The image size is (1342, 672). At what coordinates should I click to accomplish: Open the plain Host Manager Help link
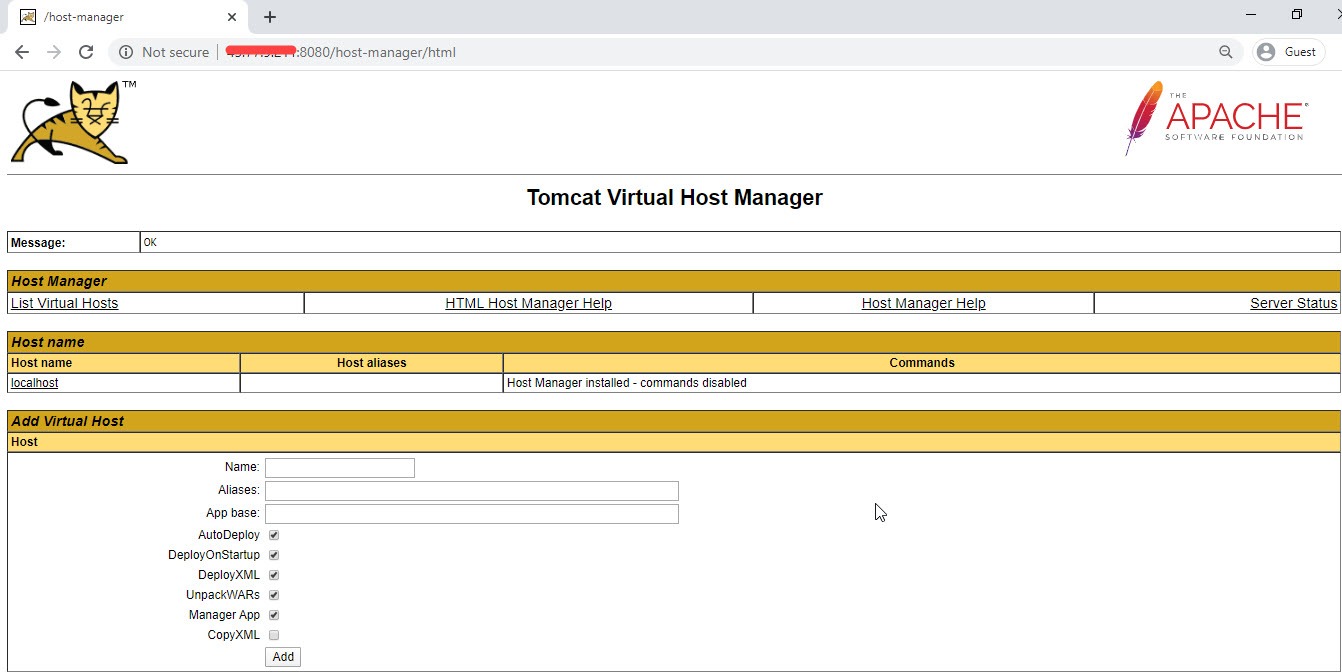923,303
